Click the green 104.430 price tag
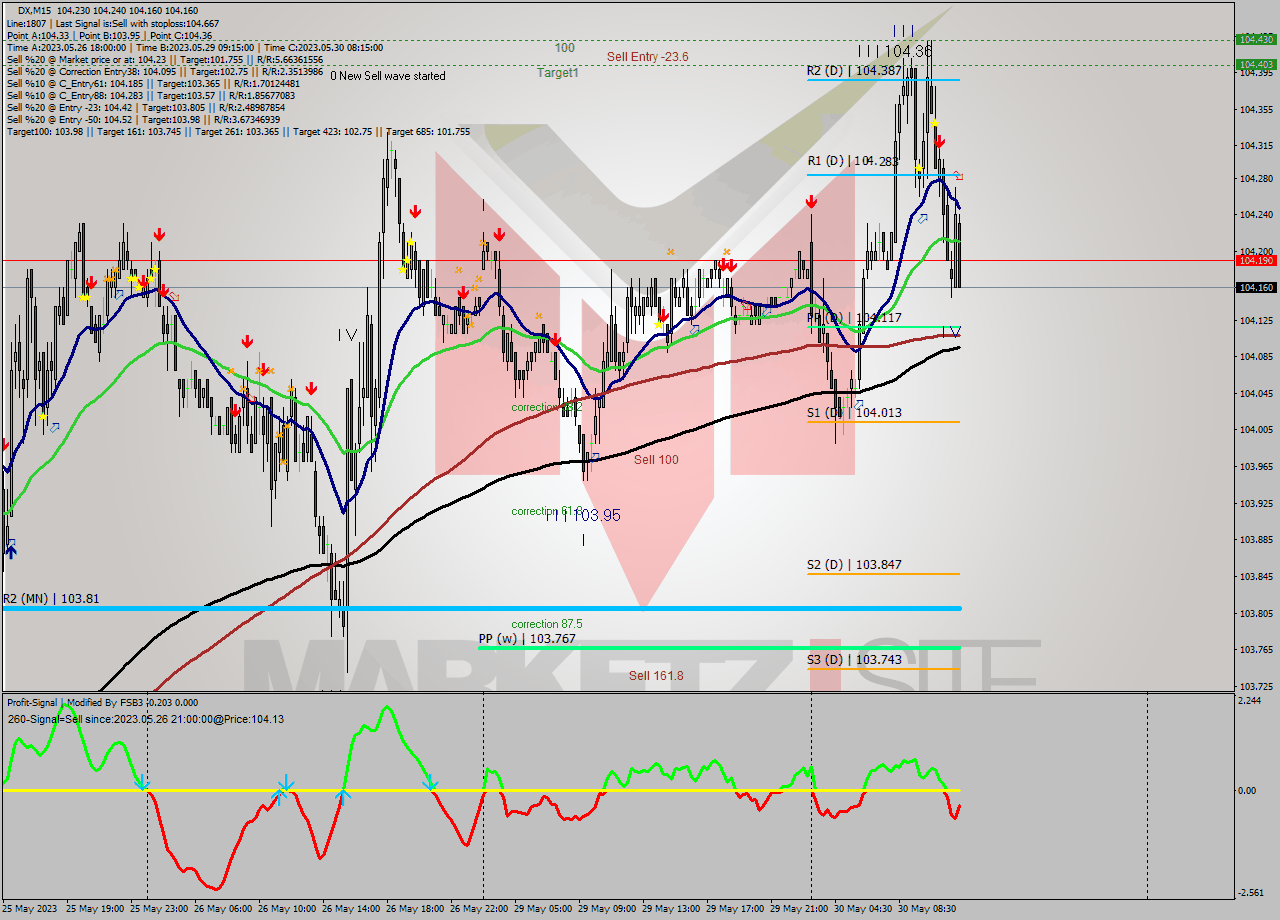1280x920 pixels. click(1255, 39)
